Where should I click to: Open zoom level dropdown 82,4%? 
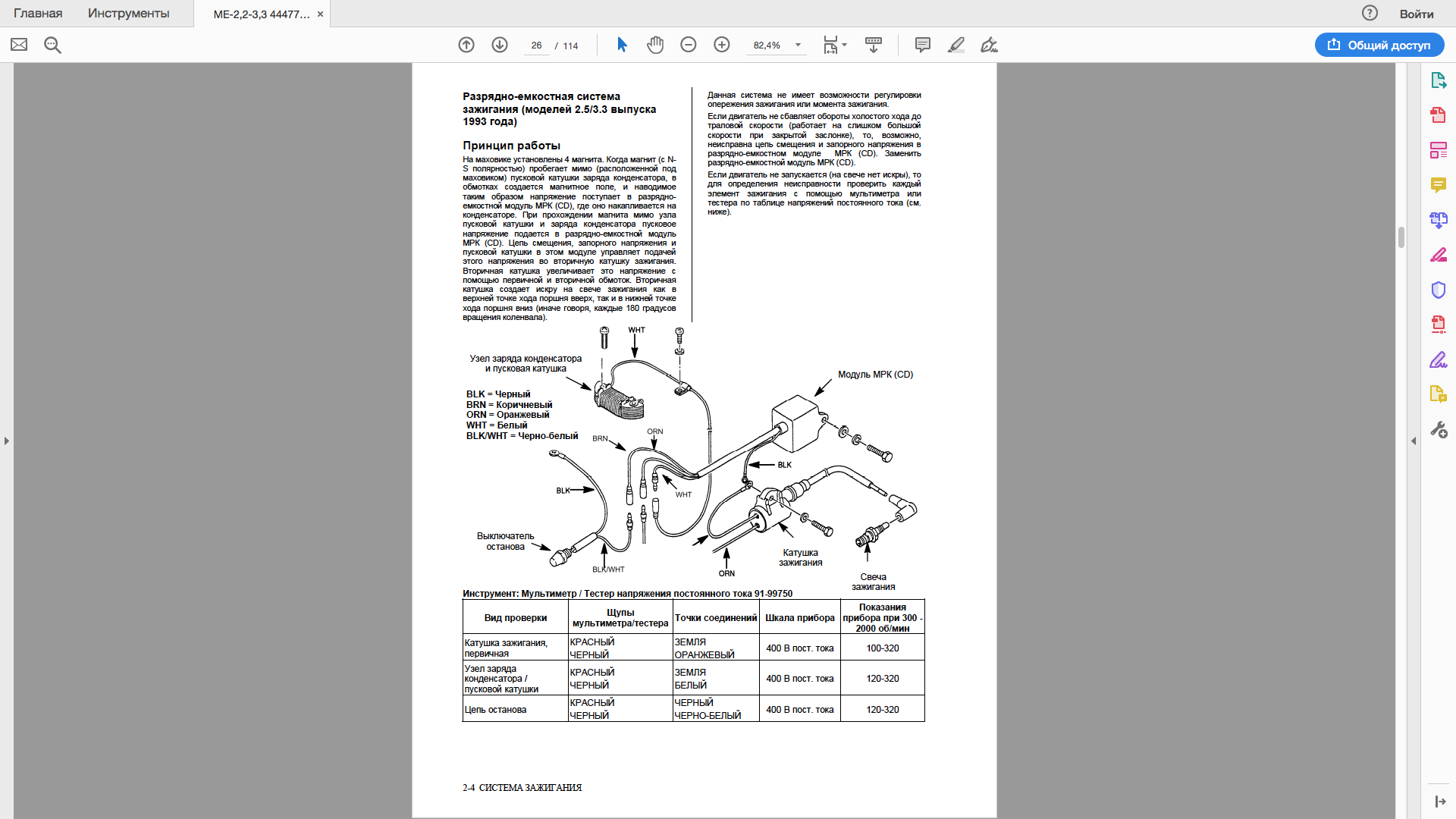point(798,45)
